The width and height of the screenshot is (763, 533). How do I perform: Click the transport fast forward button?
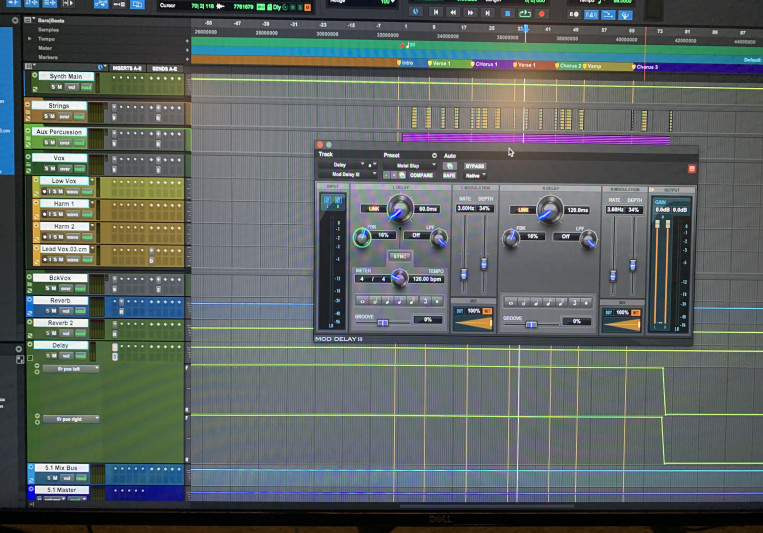[470, 13]
